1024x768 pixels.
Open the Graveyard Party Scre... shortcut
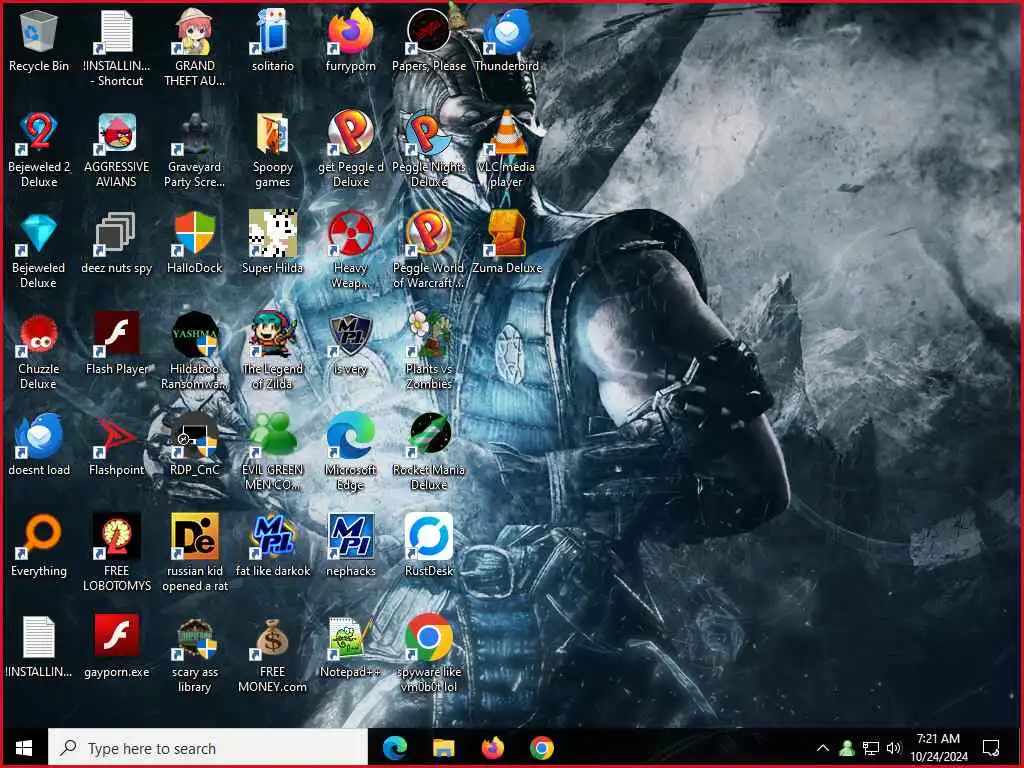(x=195, y=150)
